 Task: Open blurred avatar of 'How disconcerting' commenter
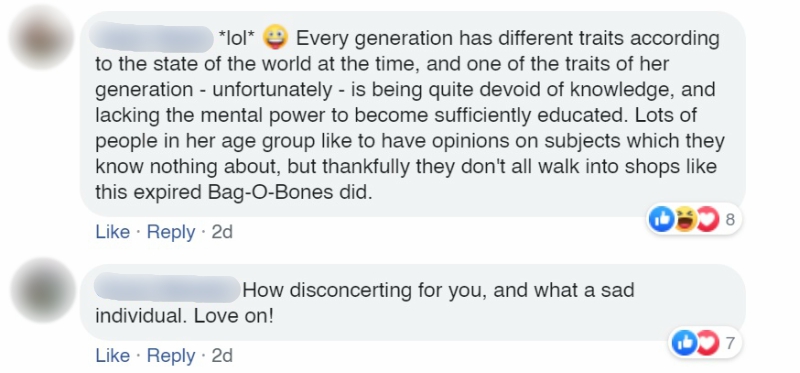click(43, 290)
